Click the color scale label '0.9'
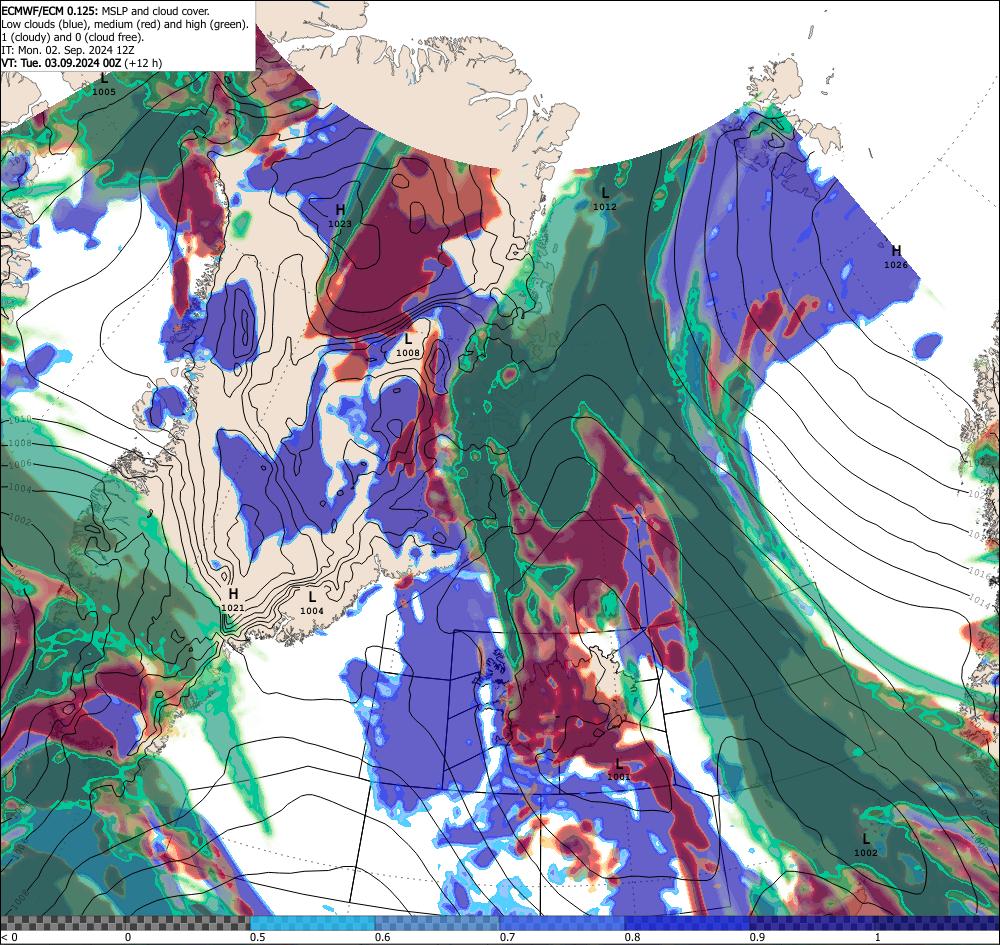This screenshot has width=1000, height=945. coord(758,937)
